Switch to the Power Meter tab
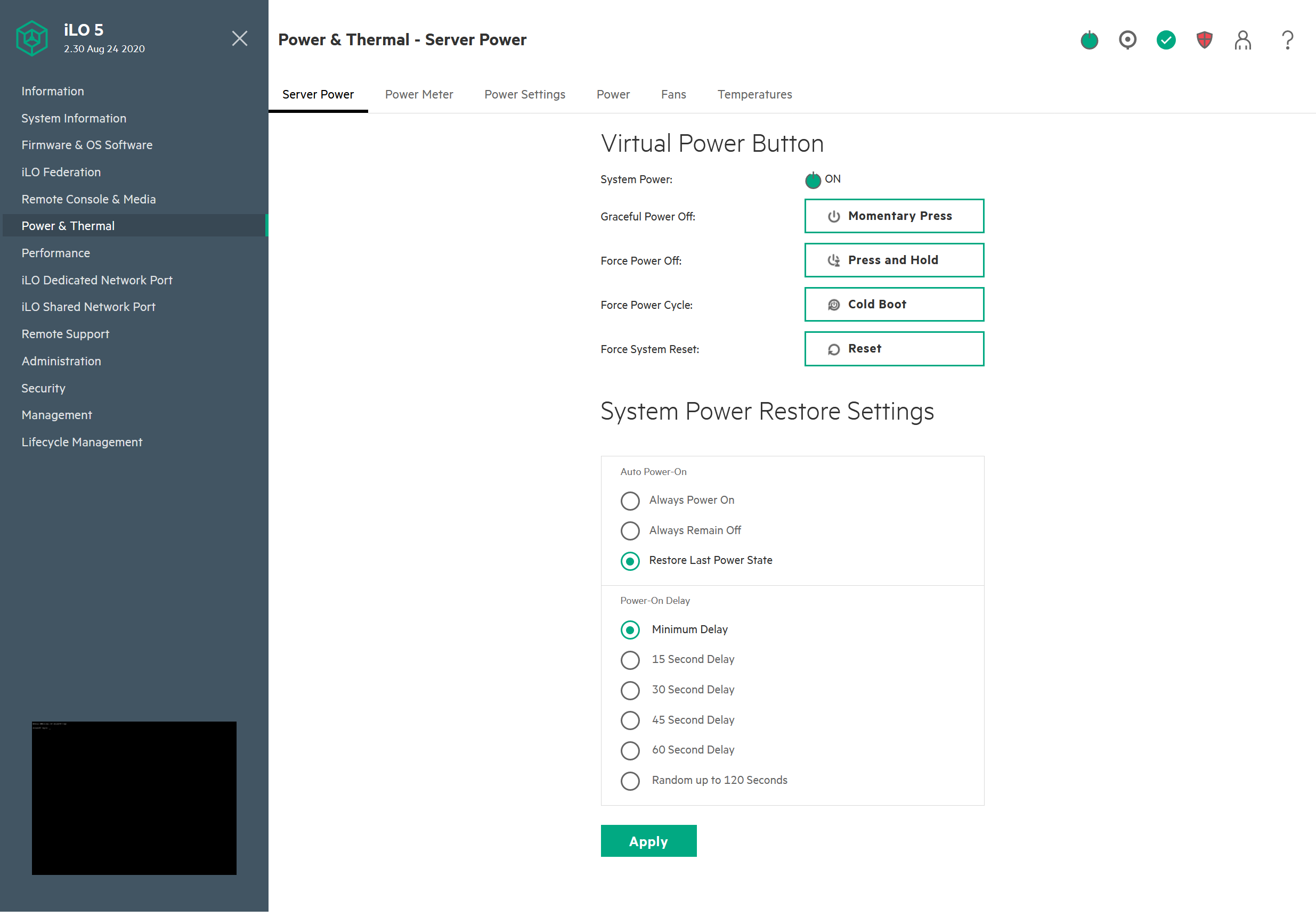This screenshot has height=917, width=1316. (418, 94)
